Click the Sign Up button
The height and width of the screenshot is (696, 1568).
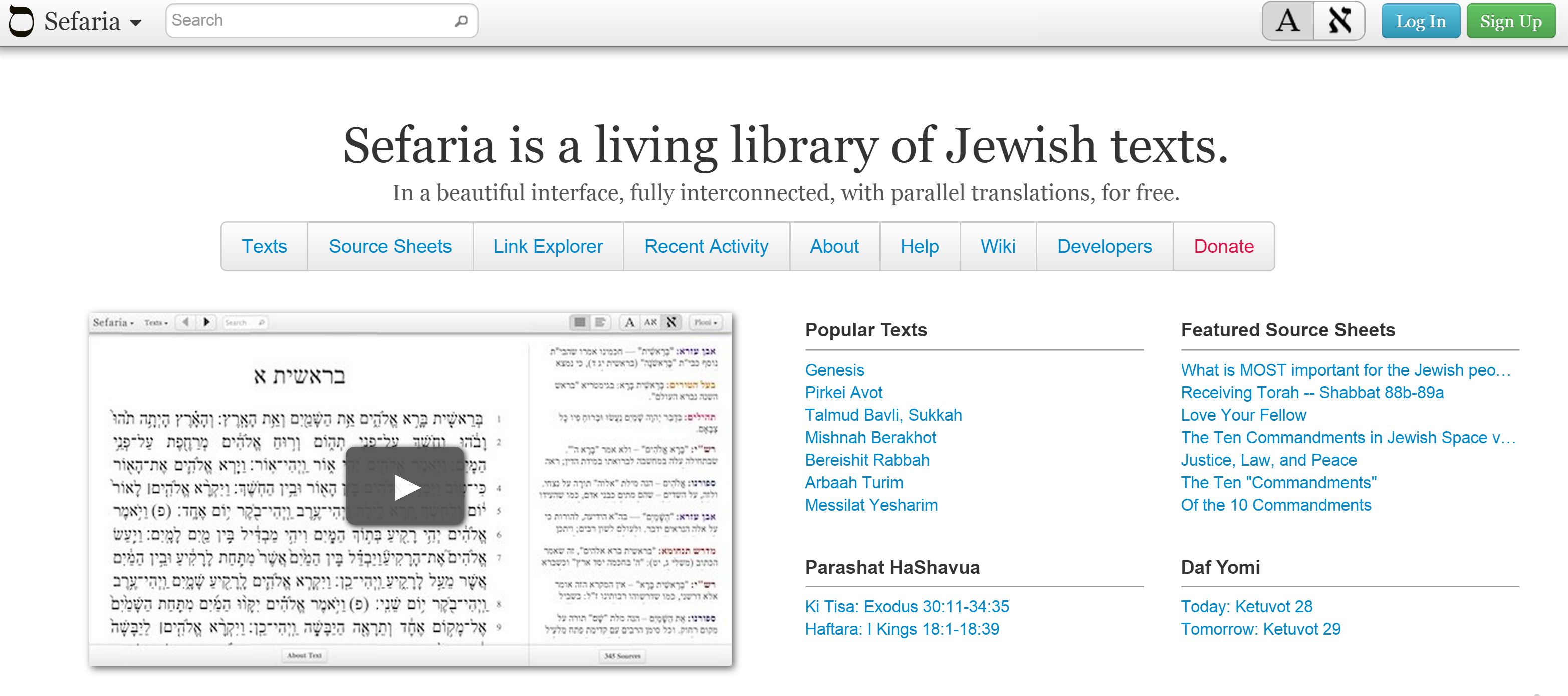point(1510,20)
